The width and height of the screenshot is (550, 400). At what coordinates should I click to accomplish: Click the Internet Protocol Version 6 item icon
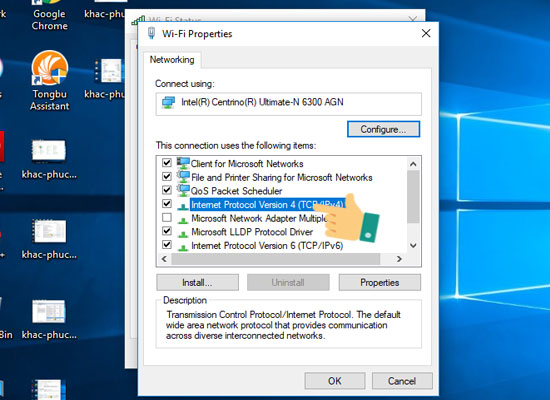183,247
